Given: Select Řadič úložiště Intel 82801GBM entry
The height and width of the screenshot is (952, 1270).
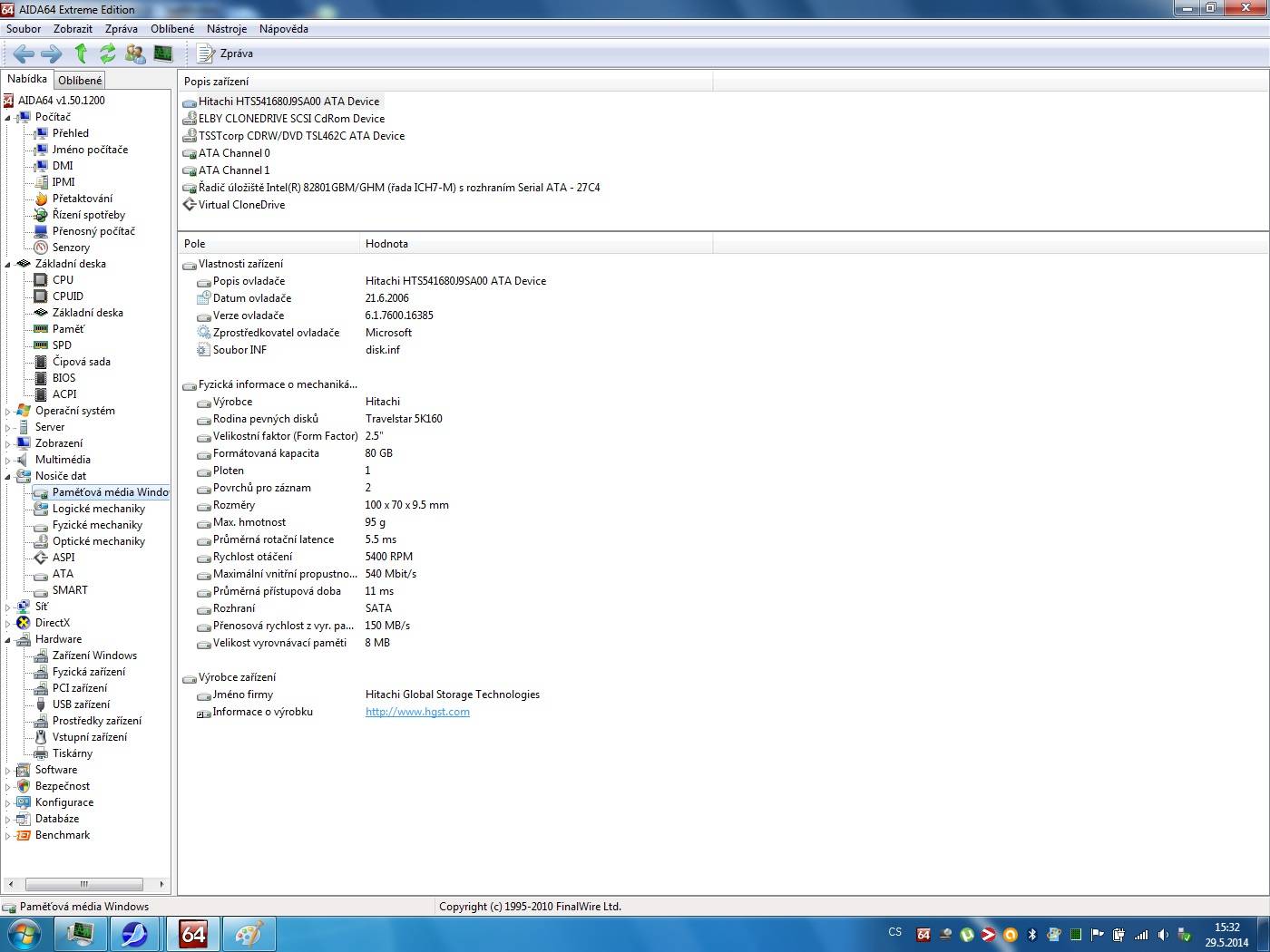Looking at the screenshot, I should 399,188.
